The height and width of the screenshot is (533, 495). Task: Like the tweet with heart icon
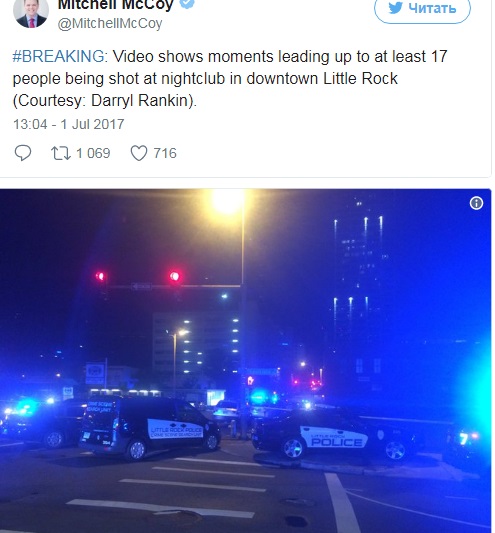click(x=139, y=153)
